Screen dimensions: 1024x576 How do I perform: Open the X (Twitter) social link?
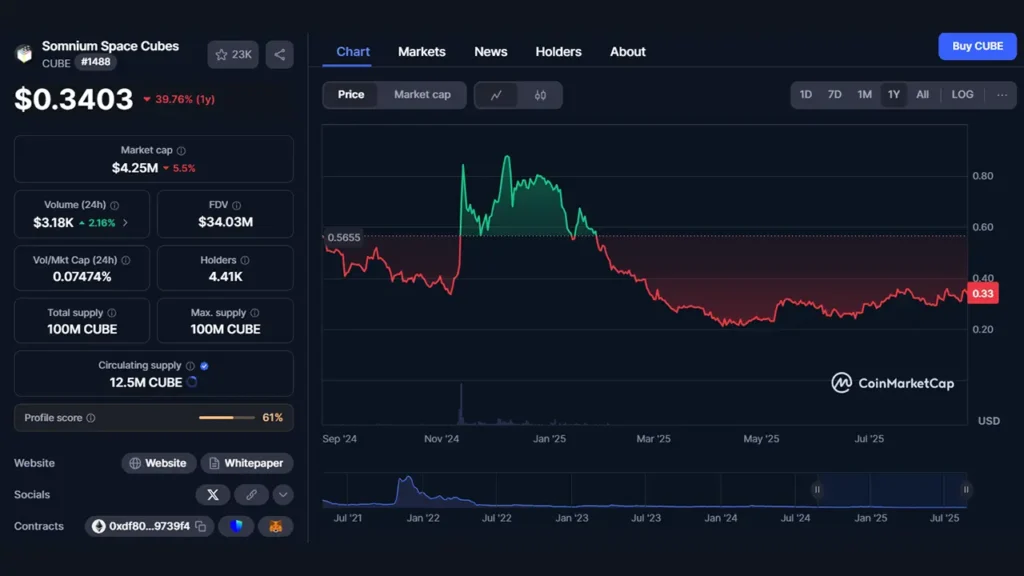213,495
